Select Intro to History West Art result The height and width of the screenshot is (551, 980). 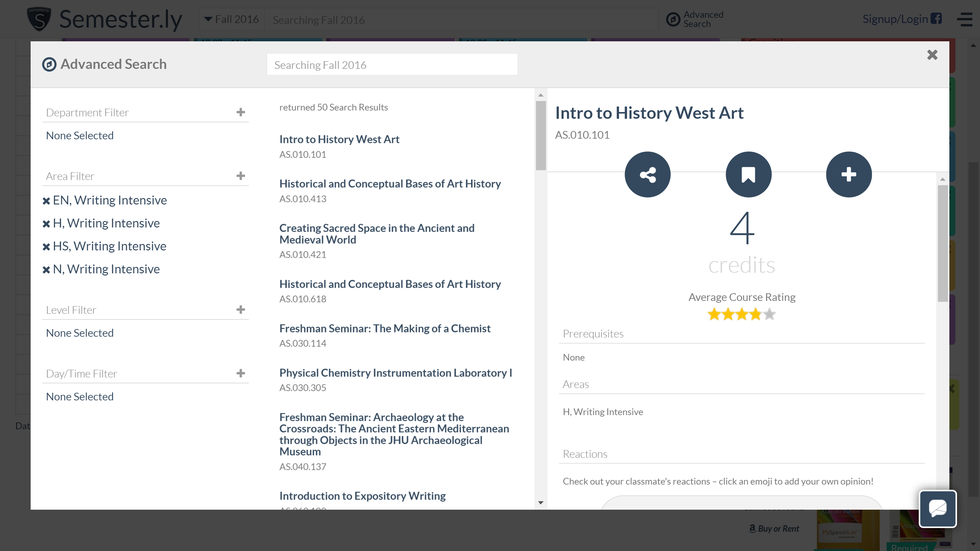(x=339, y=140)
